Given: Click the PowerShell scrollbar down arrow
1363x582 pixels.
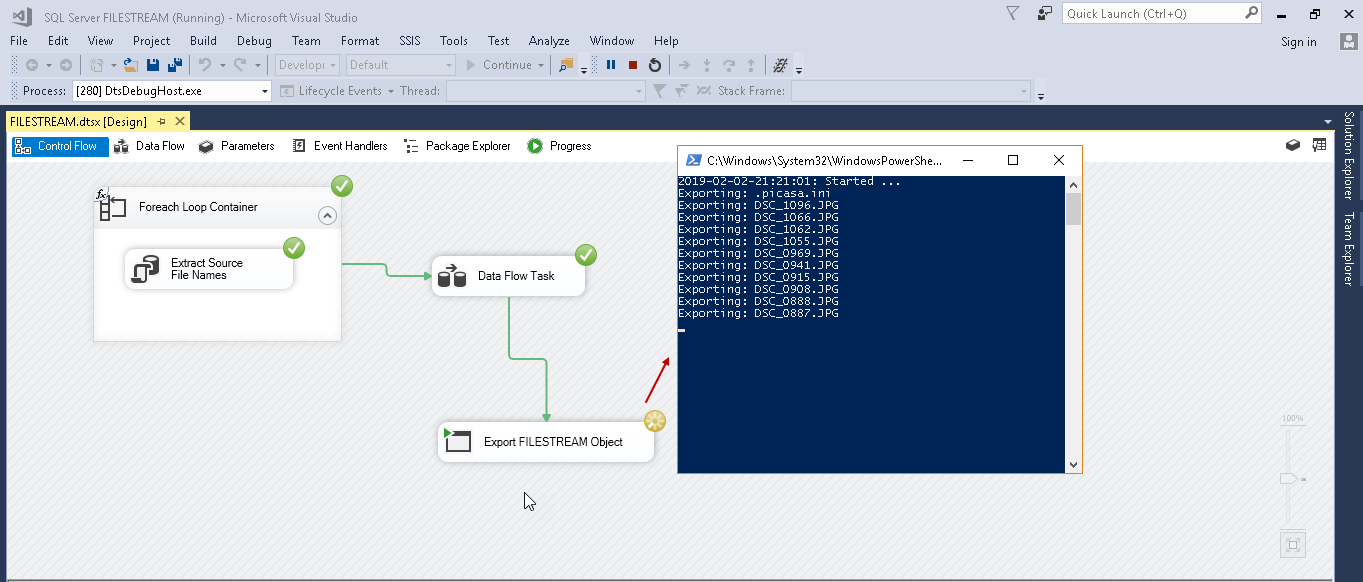Looking at the screenshot, I should pos(1074,464).
